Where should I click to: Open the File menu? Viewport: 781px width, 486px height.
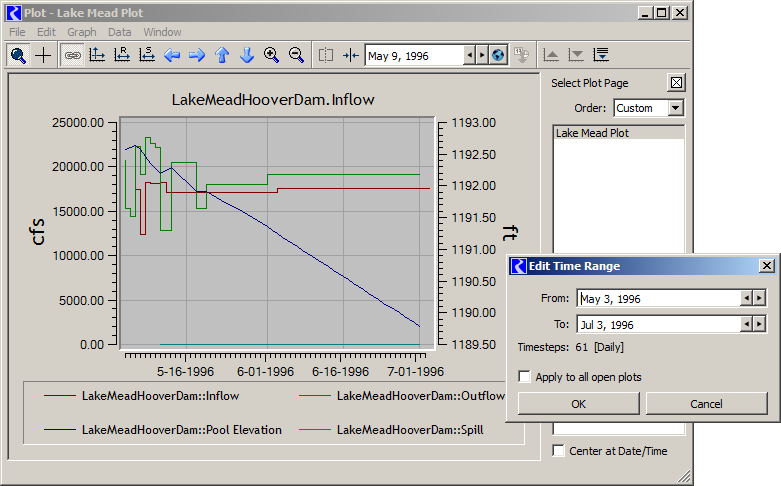(x=17, y=32)
